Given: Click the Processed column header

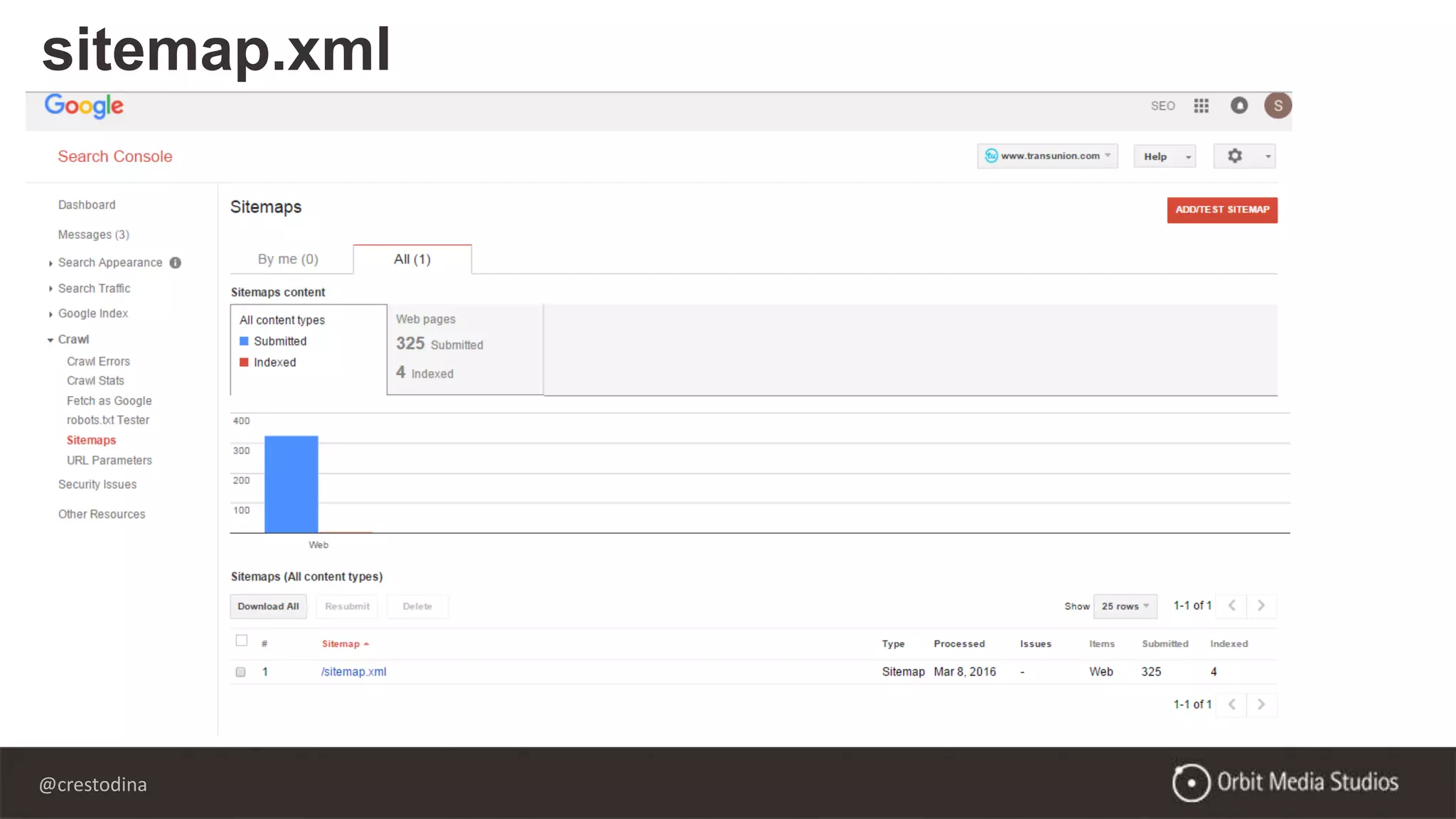Looking at the screenshot, I should 959,644.
